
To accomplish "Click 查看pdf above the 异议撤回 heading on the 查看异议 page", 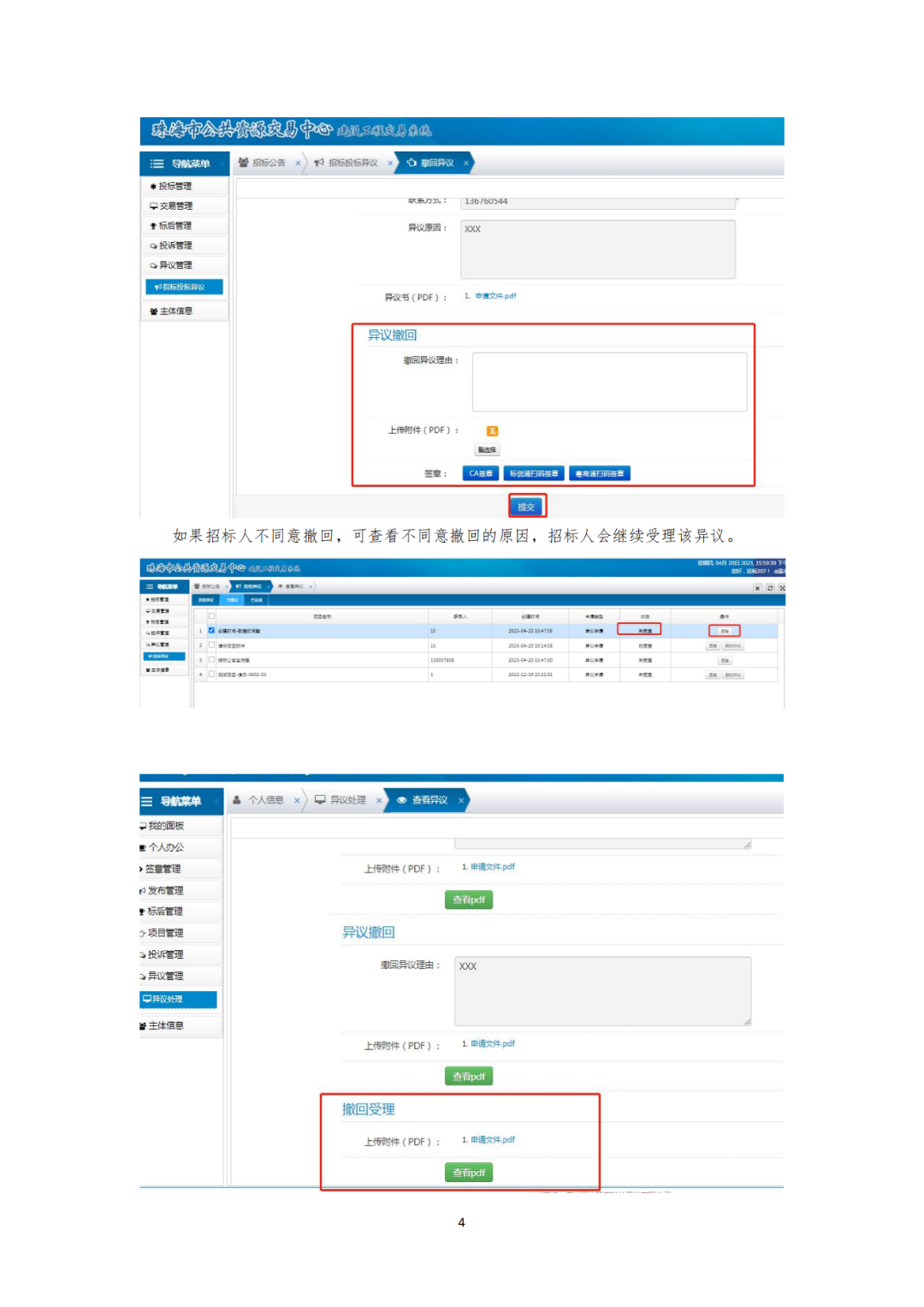I will (469, 900).
